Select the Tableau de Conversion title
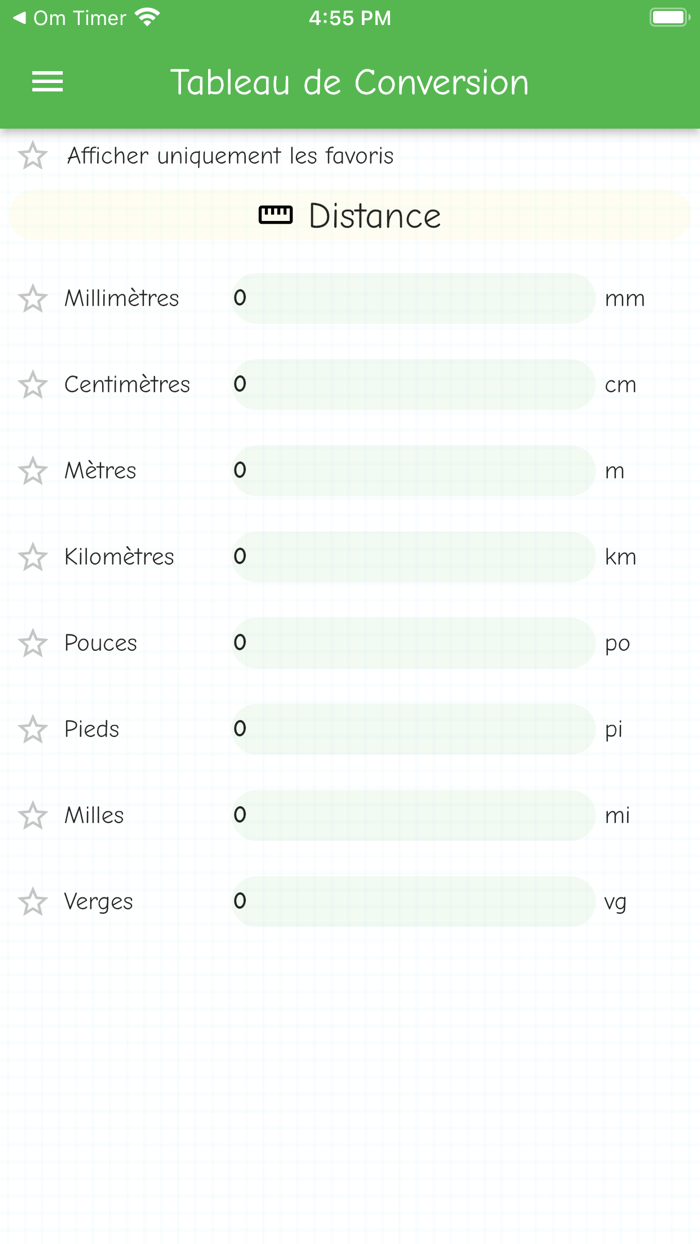This screenshot has width=700, height=1244. [350, 82]
